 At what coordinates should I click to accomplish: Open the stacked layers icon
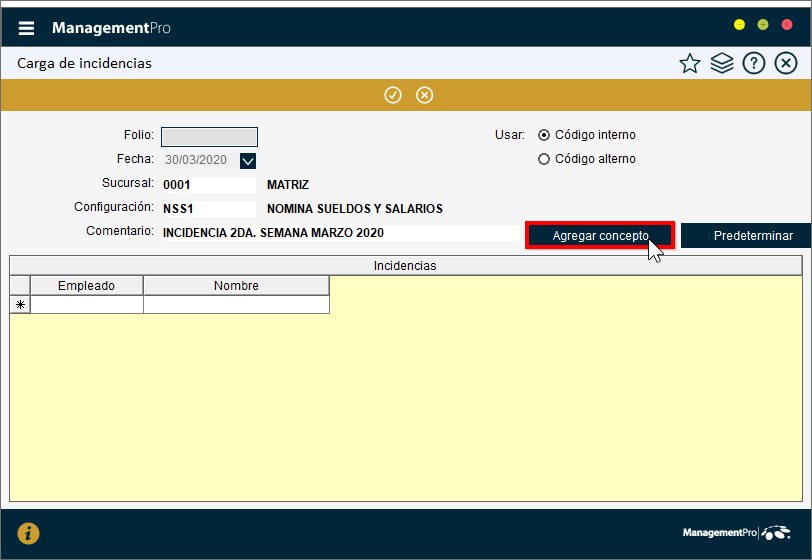pos(721,63)
